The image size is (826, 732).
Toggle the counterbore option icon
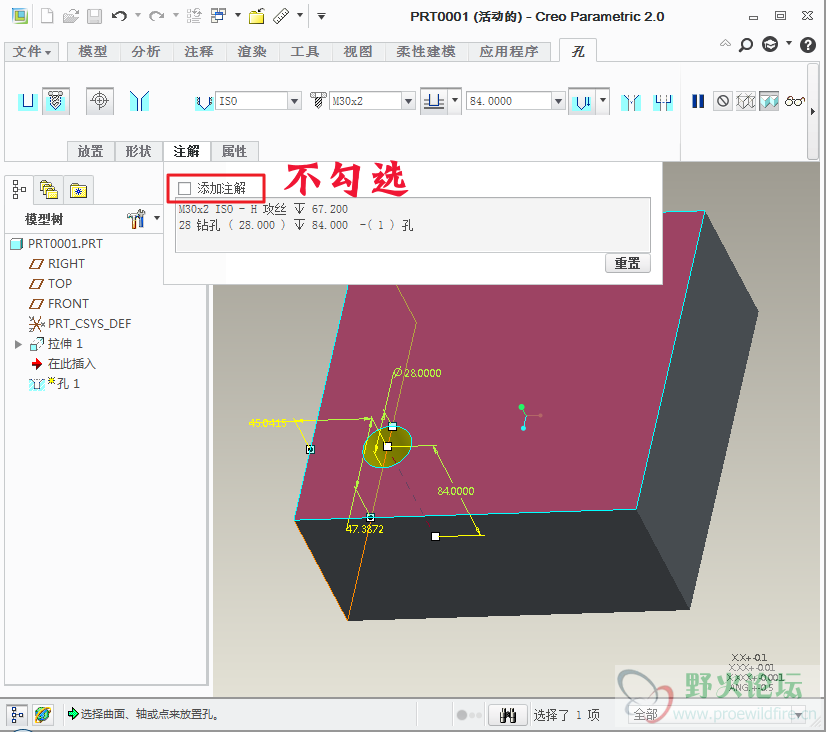(663, 102)
